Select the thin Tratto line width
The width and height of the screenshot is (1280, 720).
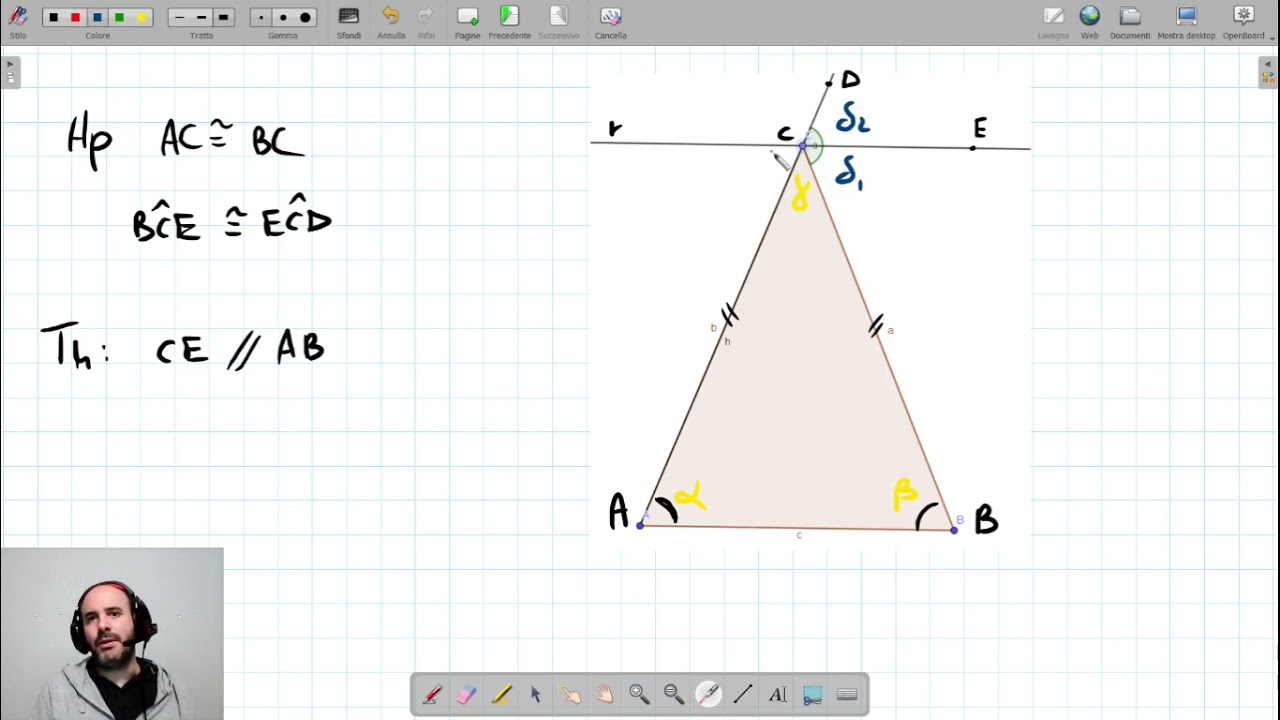(179, 18)
